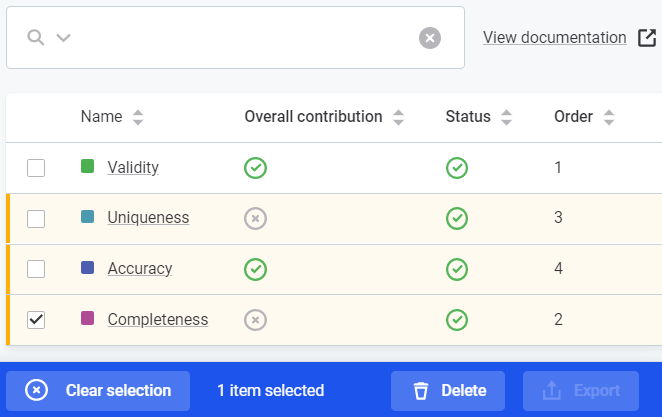The width and height of the screenshot is (662, 417).
Task: Select the Uniqueness row checkbox
Action: click(x=36, y=218)
